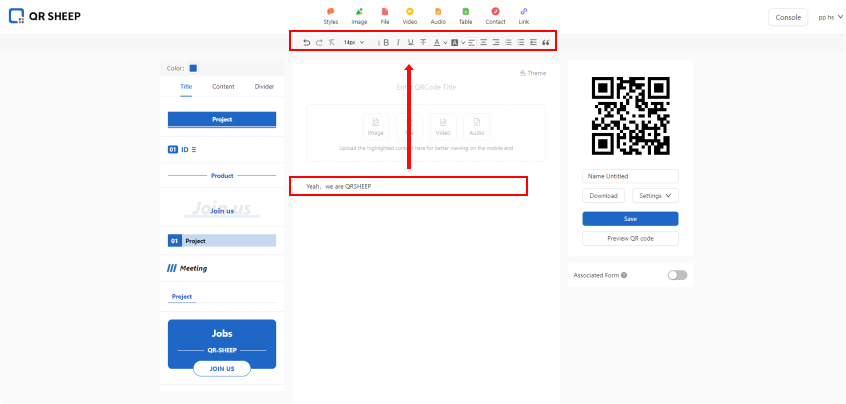The image size is (846, 404).
Task: Show the Associated Form help tooltip
Action: click(624, 275)
